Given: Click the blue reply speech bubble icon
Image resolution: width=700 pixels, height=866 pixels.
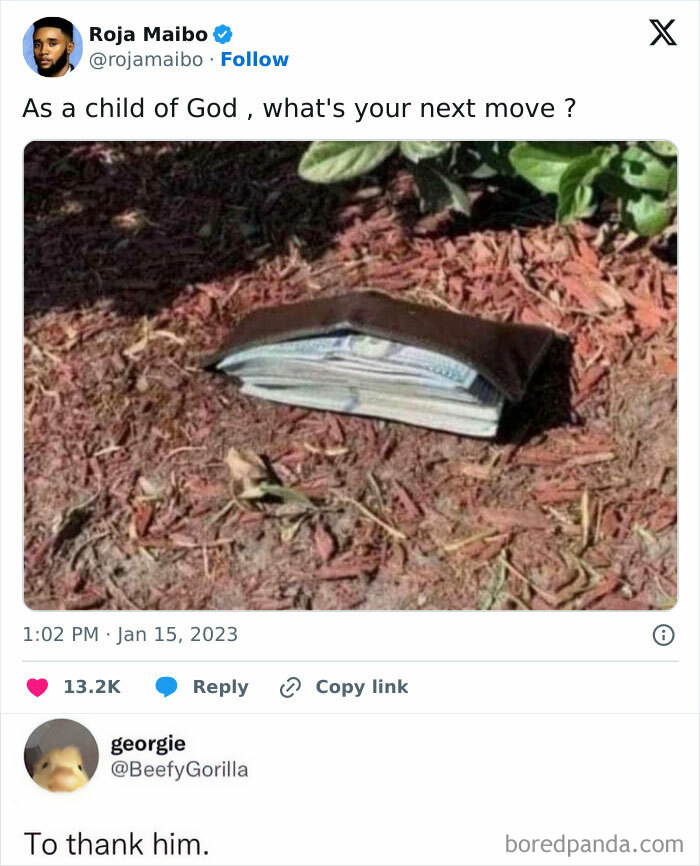Looking at the screenshot, I should (166, 687).
